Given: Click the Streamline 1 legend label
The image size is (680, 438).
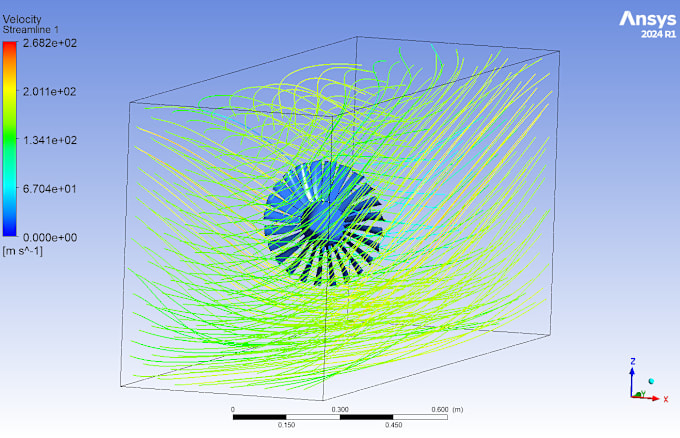Looking at the screenshot, I should tap(30, 30).
